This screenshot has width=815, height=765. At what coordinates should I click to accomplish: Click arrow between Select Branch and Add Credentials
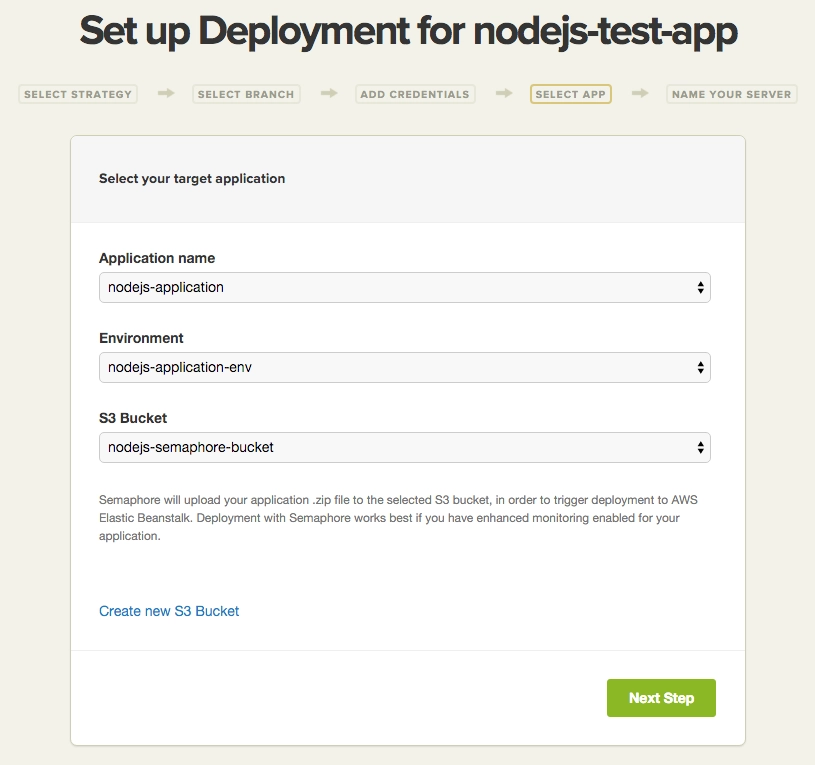click(328, 94)
